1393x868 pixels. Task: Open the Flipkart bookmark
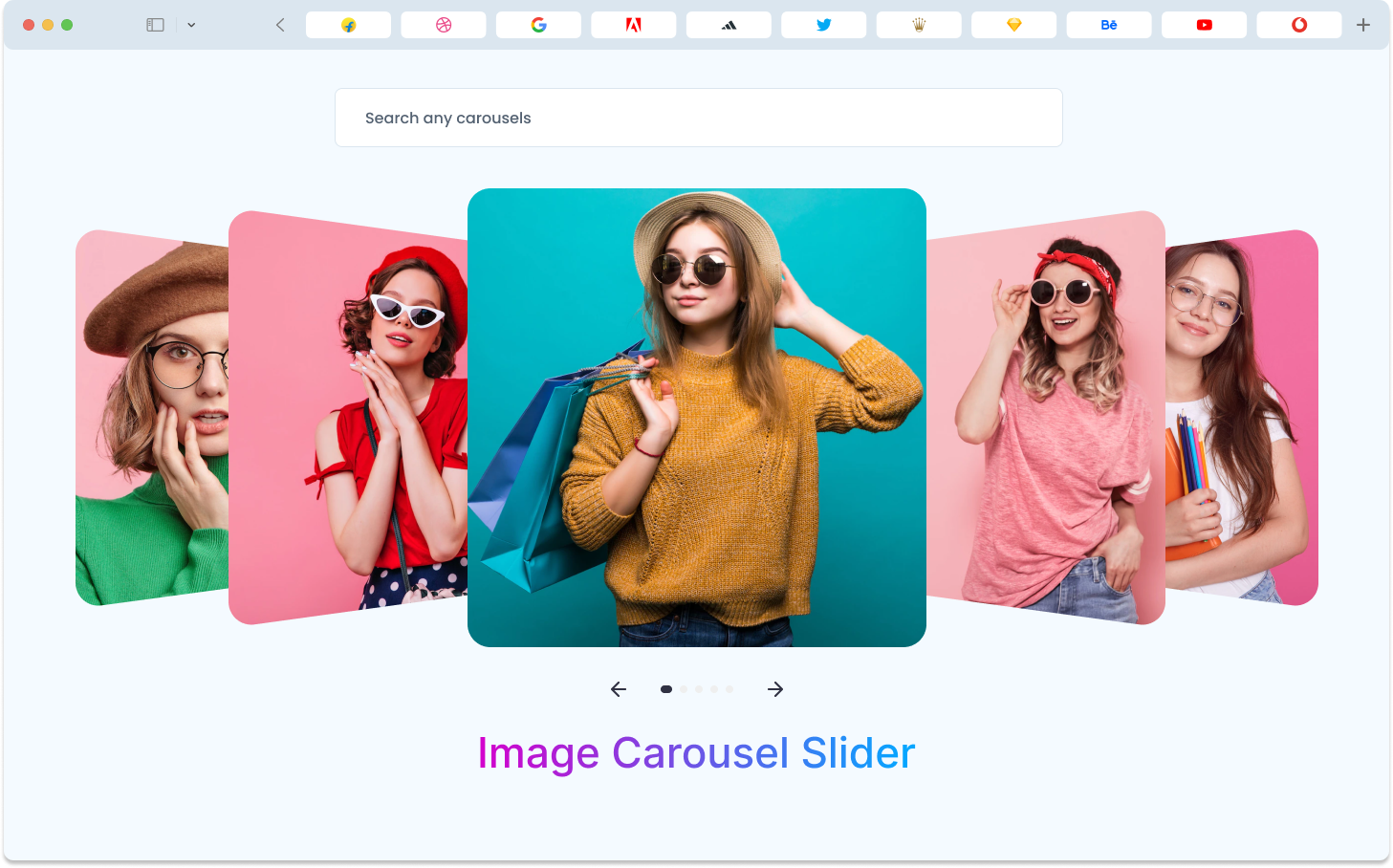click(x=348, y=24)
